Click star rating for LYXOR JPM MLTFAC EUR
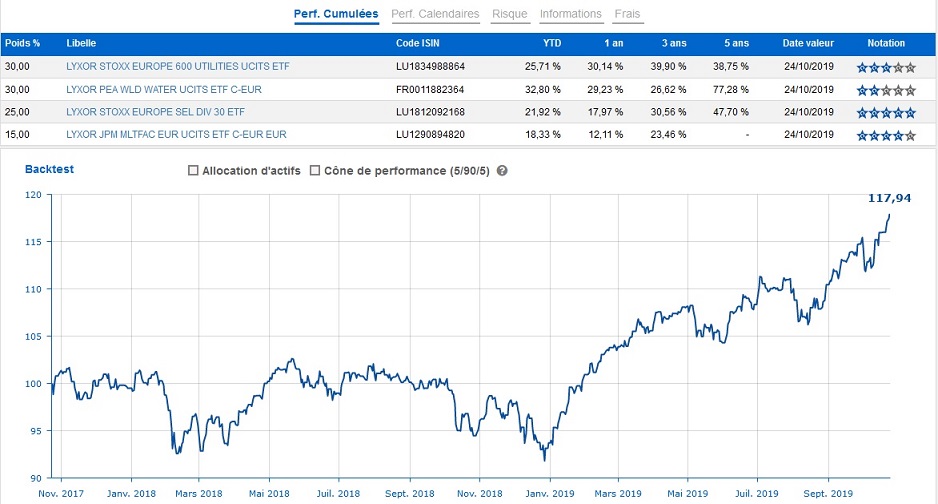Viewport: 938px width, 504px height. coord(886,135)
